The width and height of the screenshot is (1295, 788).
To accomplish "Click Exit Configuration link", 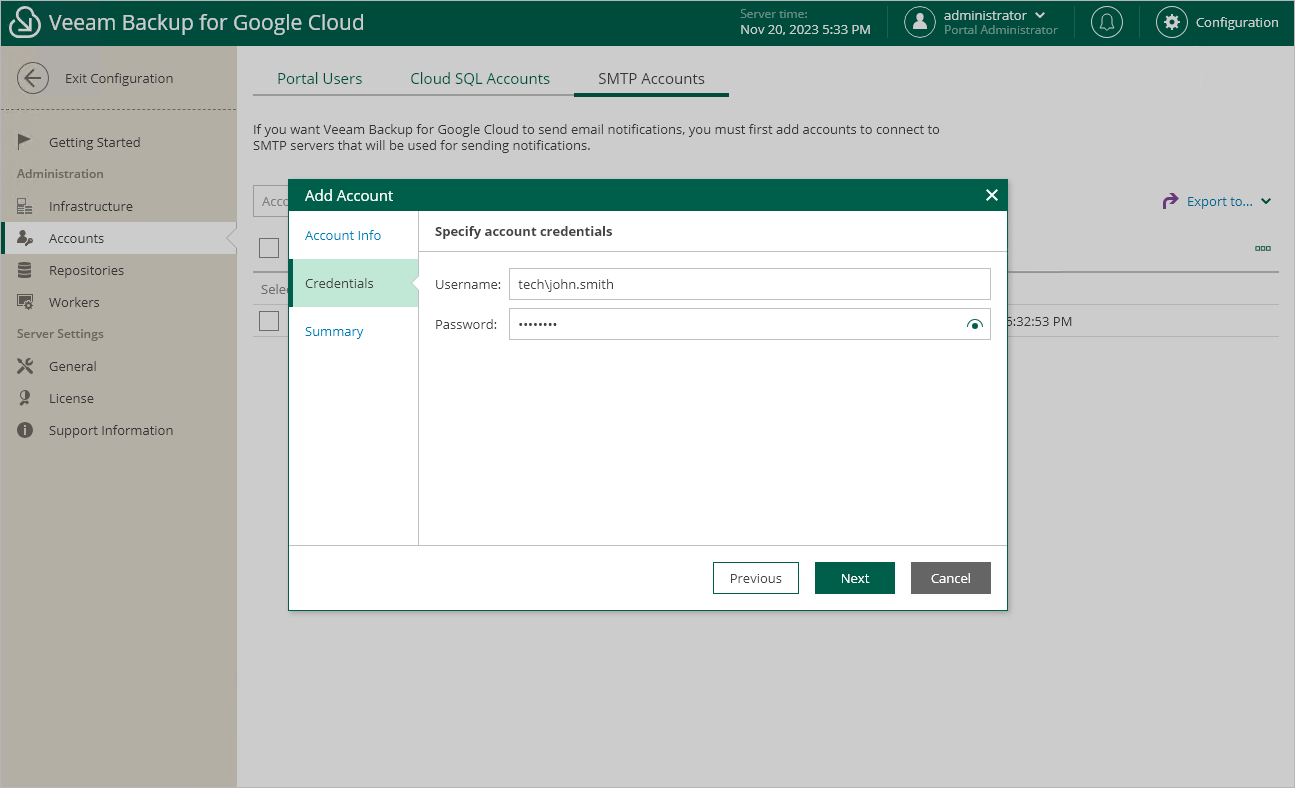I will (x=119, y=78).
